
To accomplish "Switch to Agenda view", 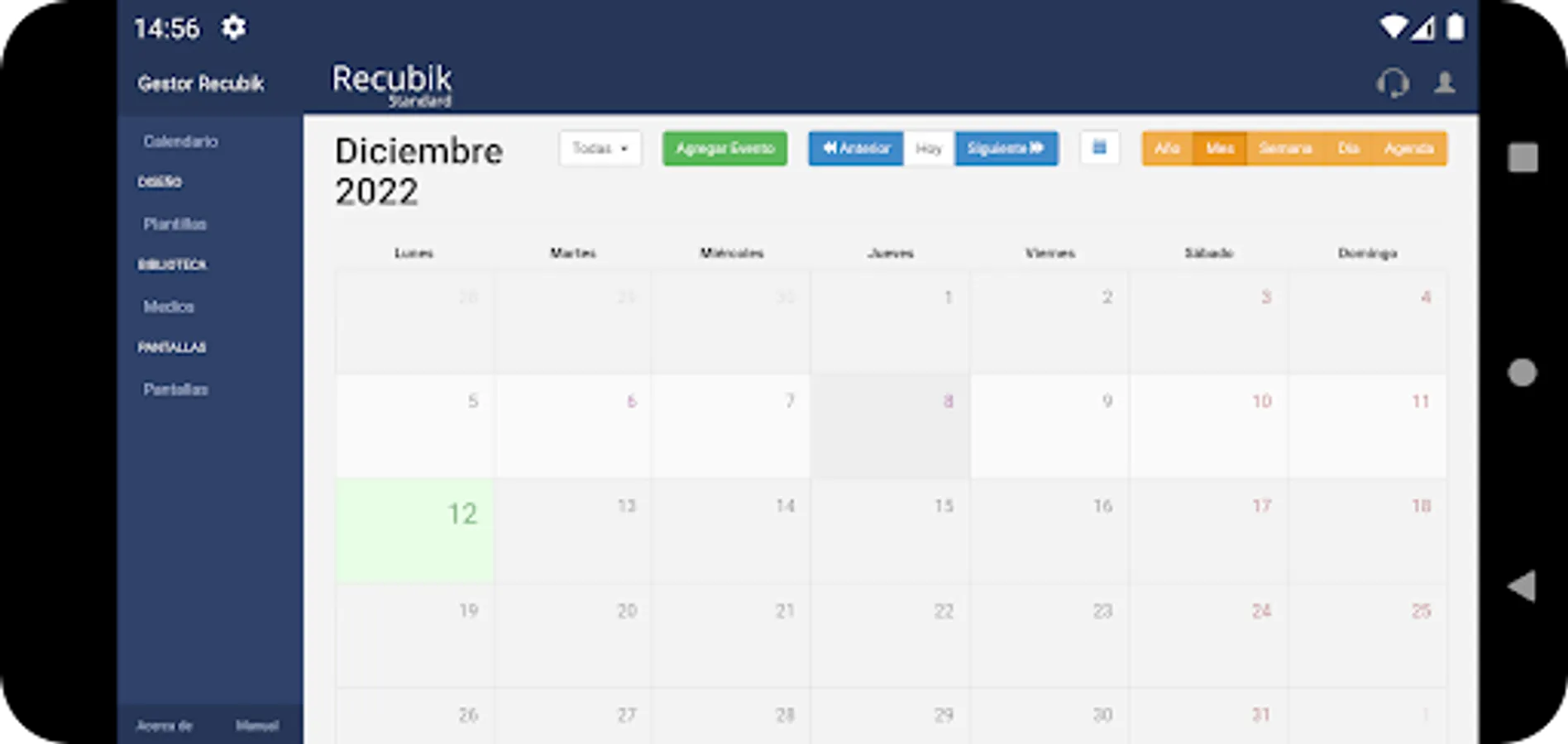I will [1408, 149].
